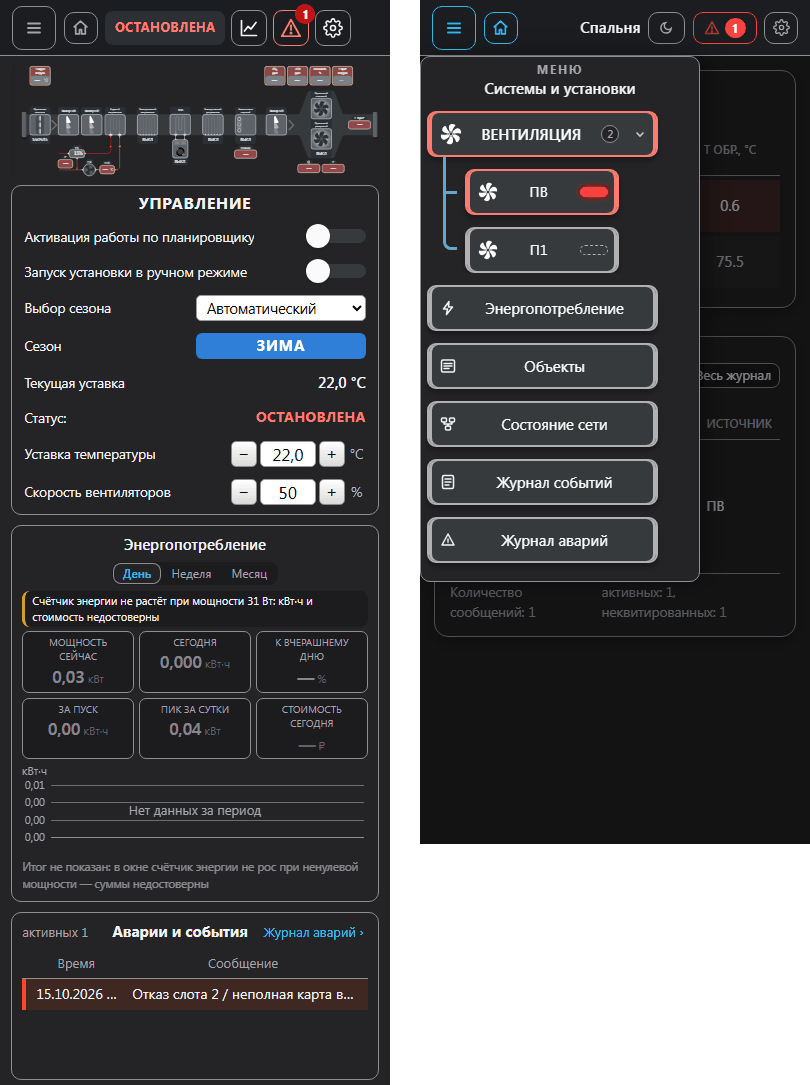Open Выбор сезона dropdown Автоматический
This screenshot has width=810, height=1085.
point(281,309)
